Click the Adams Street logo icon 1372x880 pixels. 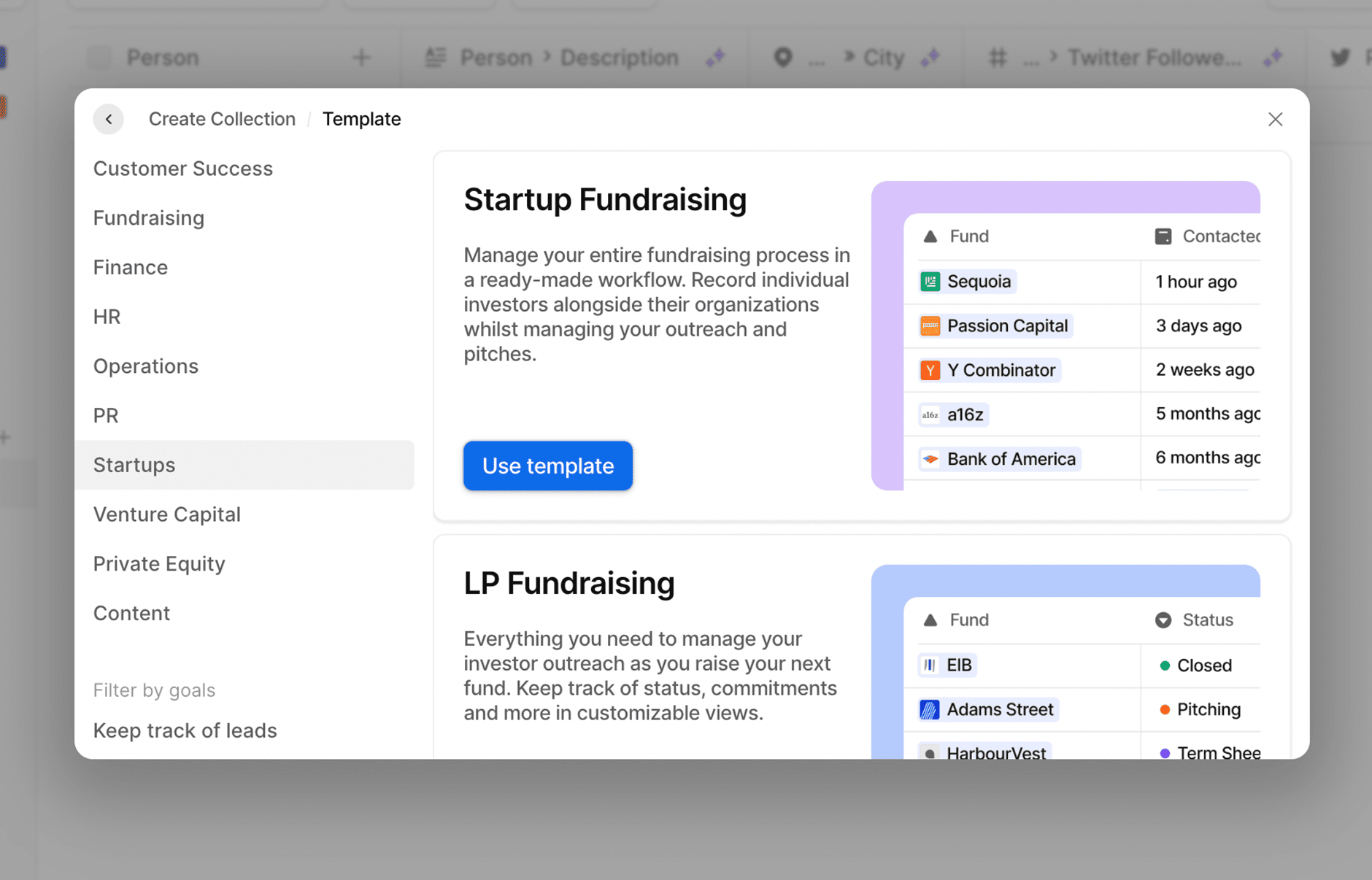[929, 709]
